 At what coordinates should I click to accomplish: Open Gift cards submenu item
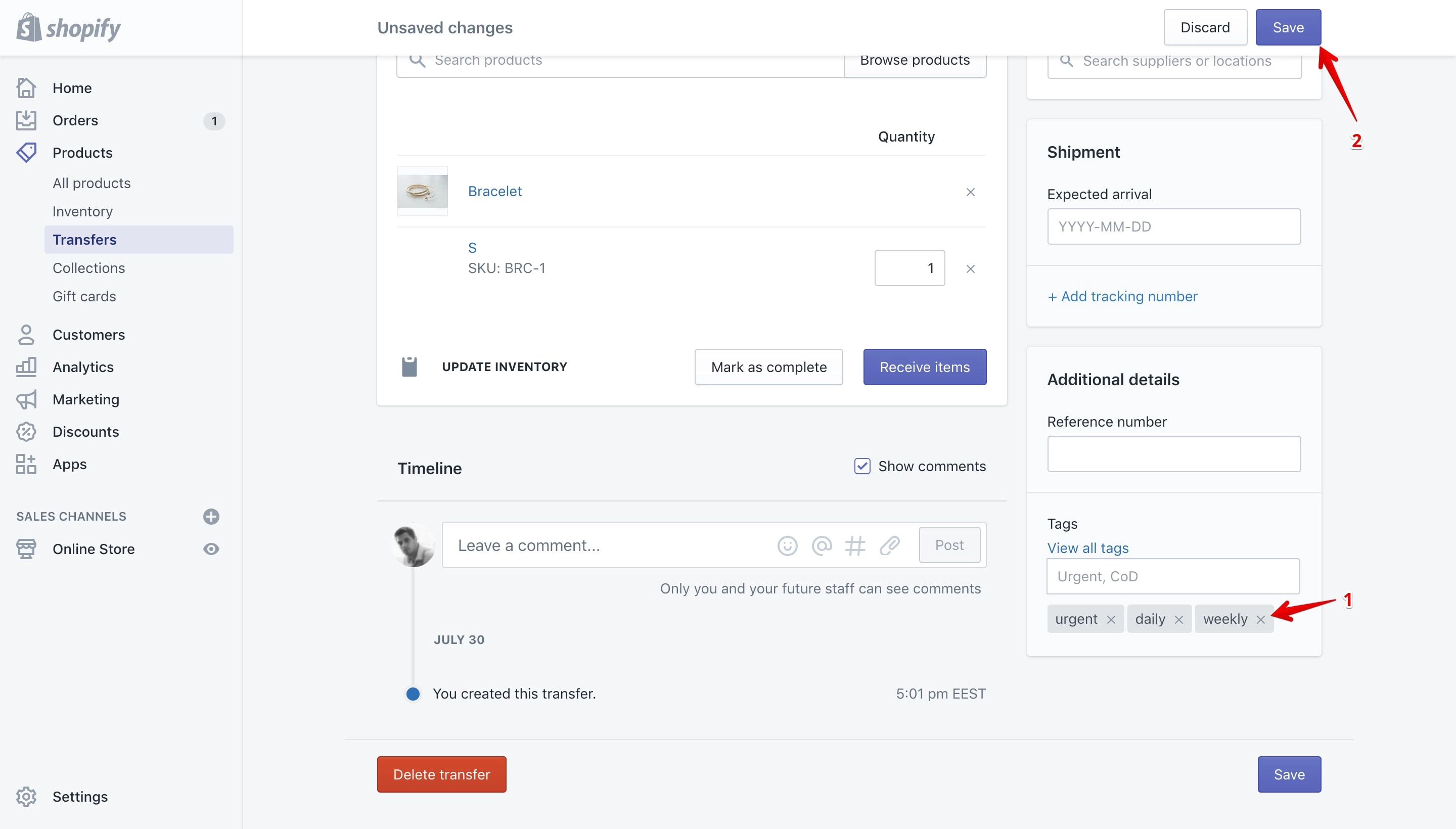coord(84,297)
